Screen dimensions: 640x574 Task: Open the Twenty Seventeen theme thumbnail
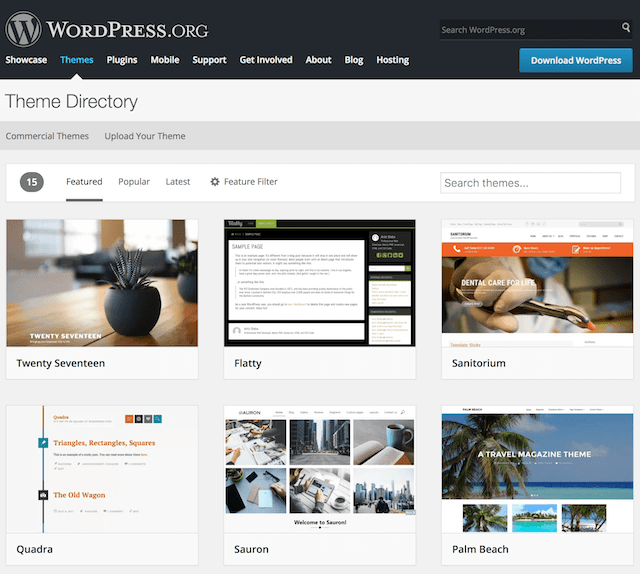click(x=102, y=283)
